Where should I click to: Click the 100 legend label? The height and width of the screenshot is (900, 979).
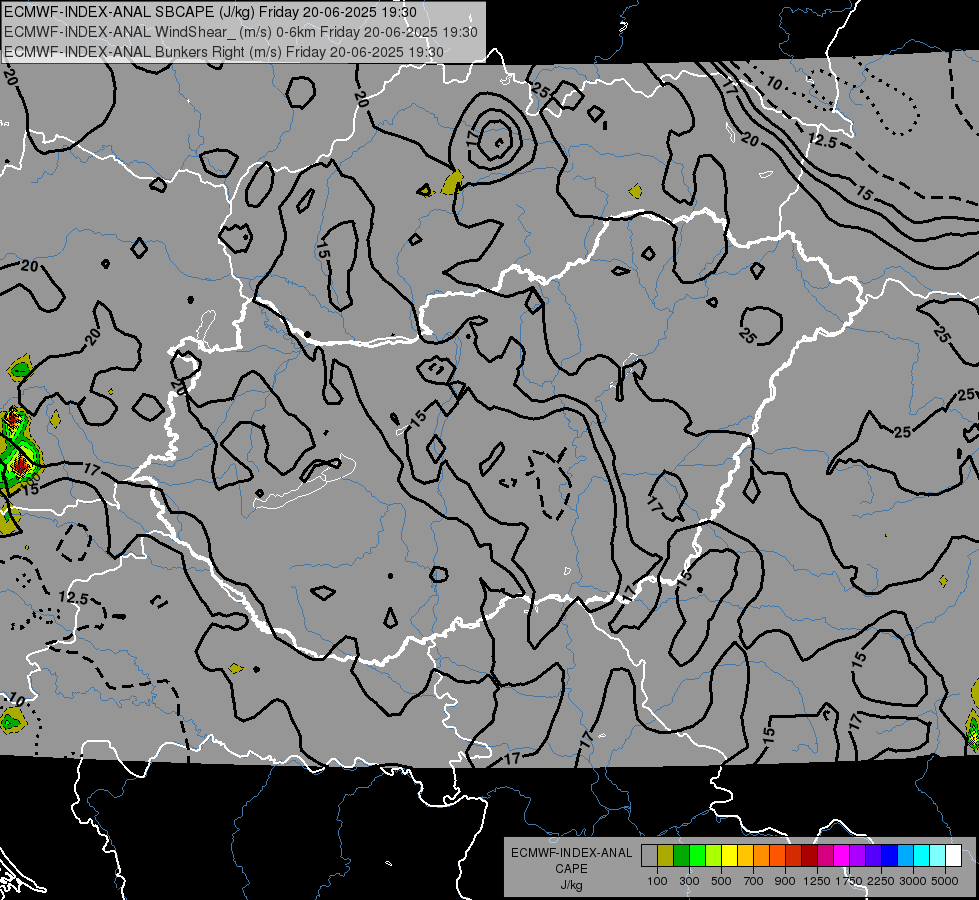point(657,881)
